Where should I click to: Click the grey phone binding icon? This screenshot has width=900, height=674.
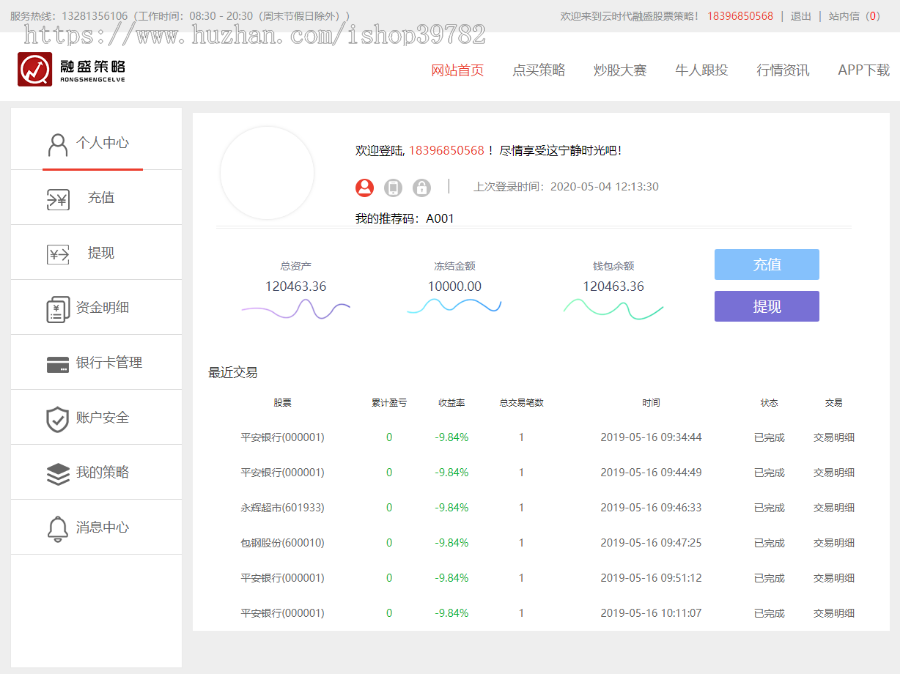click(x=393, y=187)
